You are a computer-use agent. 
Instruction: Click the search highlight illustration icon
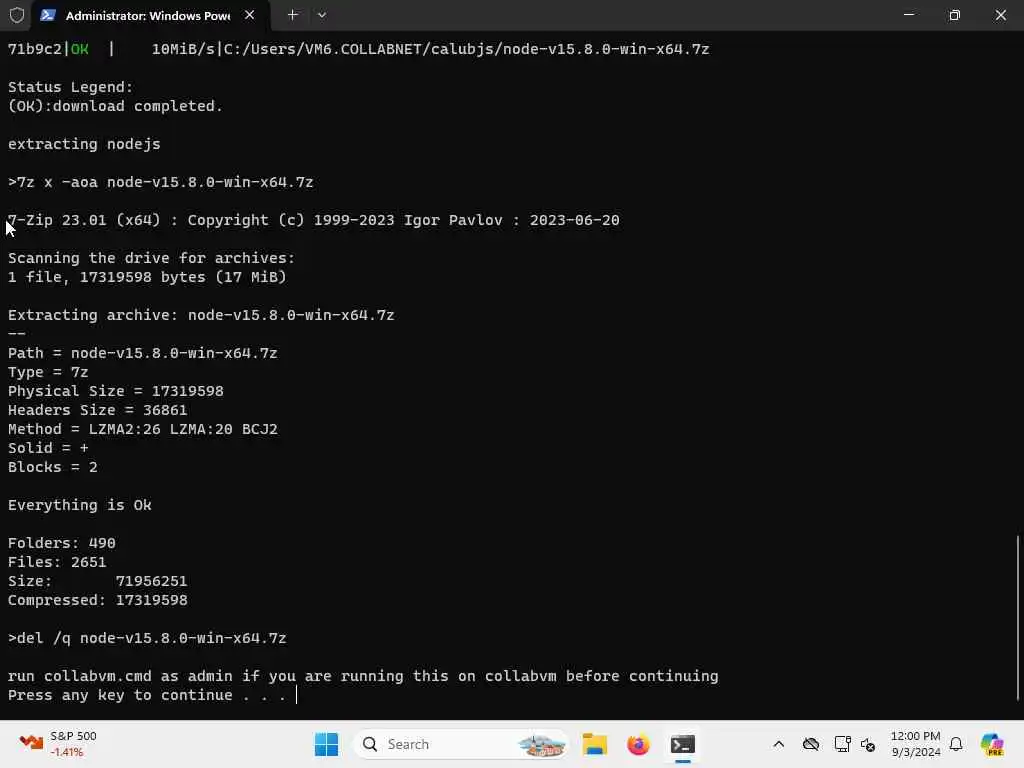click(541, 744)
